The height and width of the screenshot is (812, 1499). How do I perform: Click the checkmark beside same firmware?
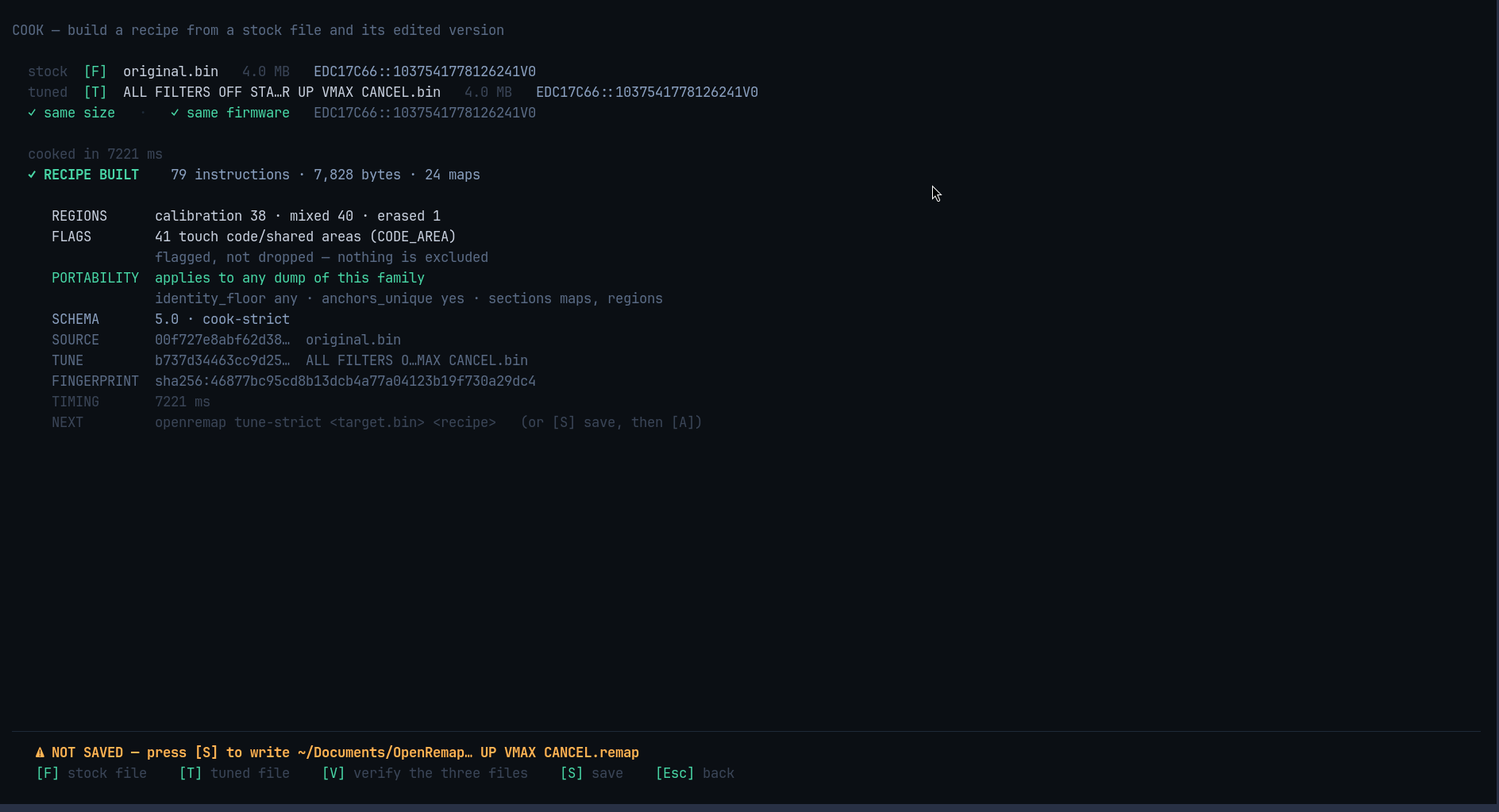click(x=175, y=113)
